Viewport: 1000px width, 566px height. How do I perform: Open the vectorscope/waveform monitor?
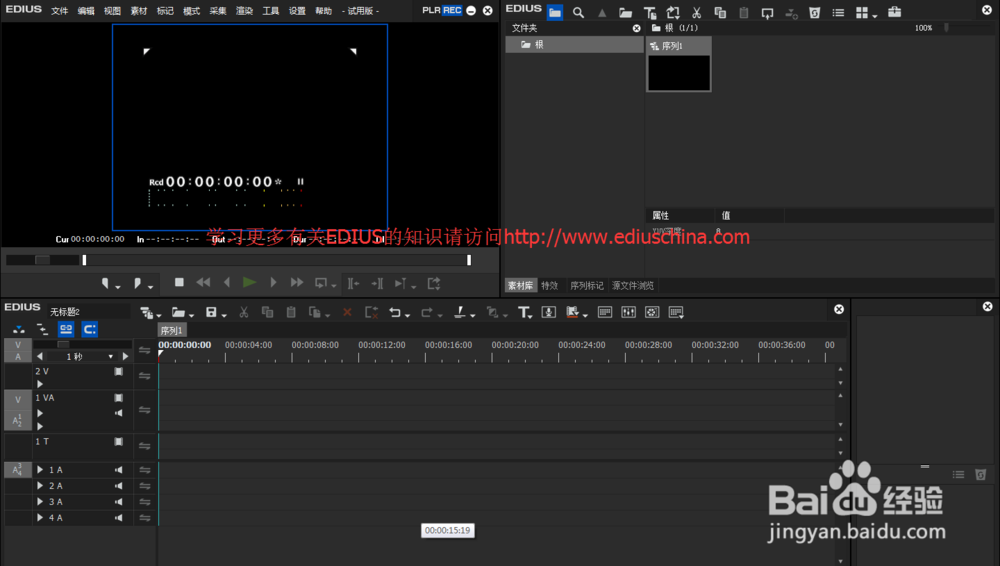pyautogui.click(x=652, y=312)
